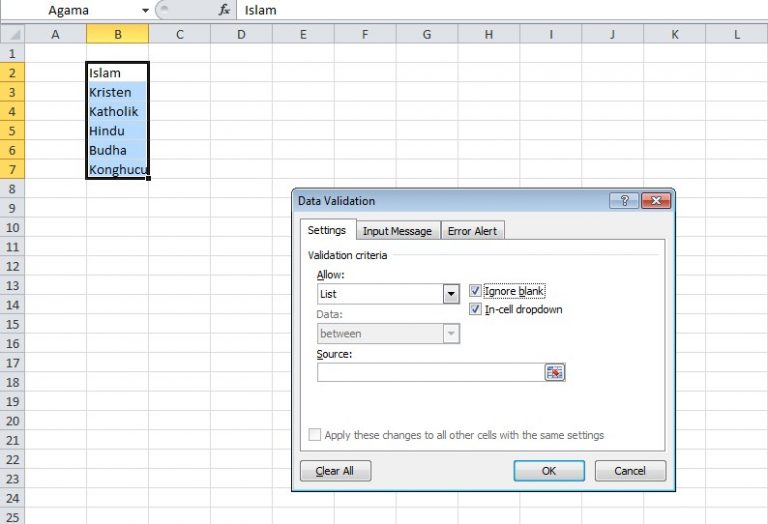Open the Allow dropdown showing List
The height and width of the screenshot is (524, 768).
tap(451, 294)
